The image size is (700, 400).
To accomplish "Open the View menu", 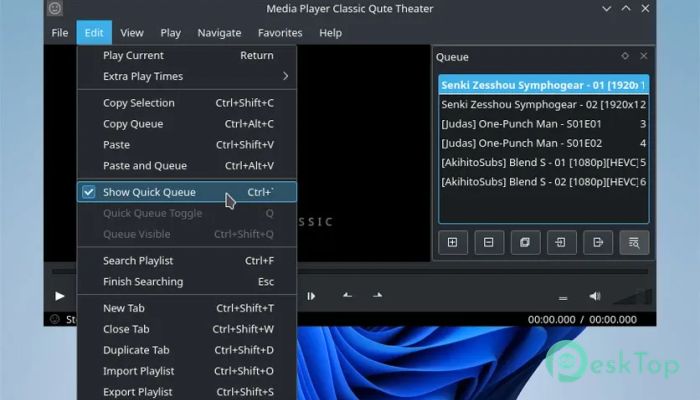I will [x=132, y=33].
